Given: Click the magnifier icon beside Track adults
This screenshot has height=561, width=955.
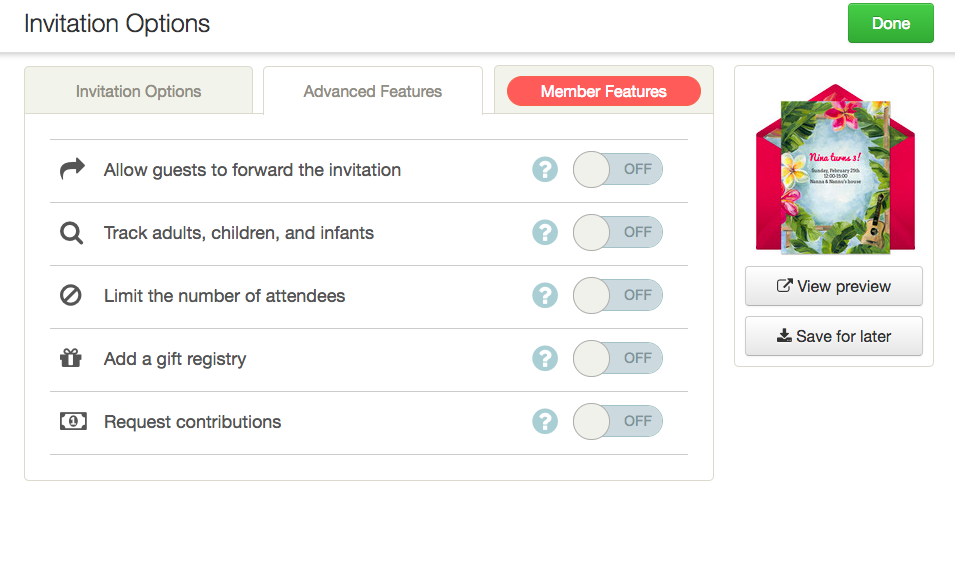Looking at the screenshot, I should pyautogui.click(x=71, y=233).
